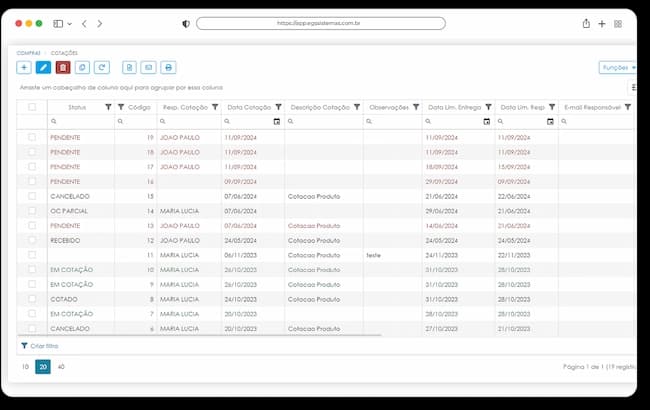Set page size to 10
Screen dimensions: 650x410
click(x=25, y=366)
